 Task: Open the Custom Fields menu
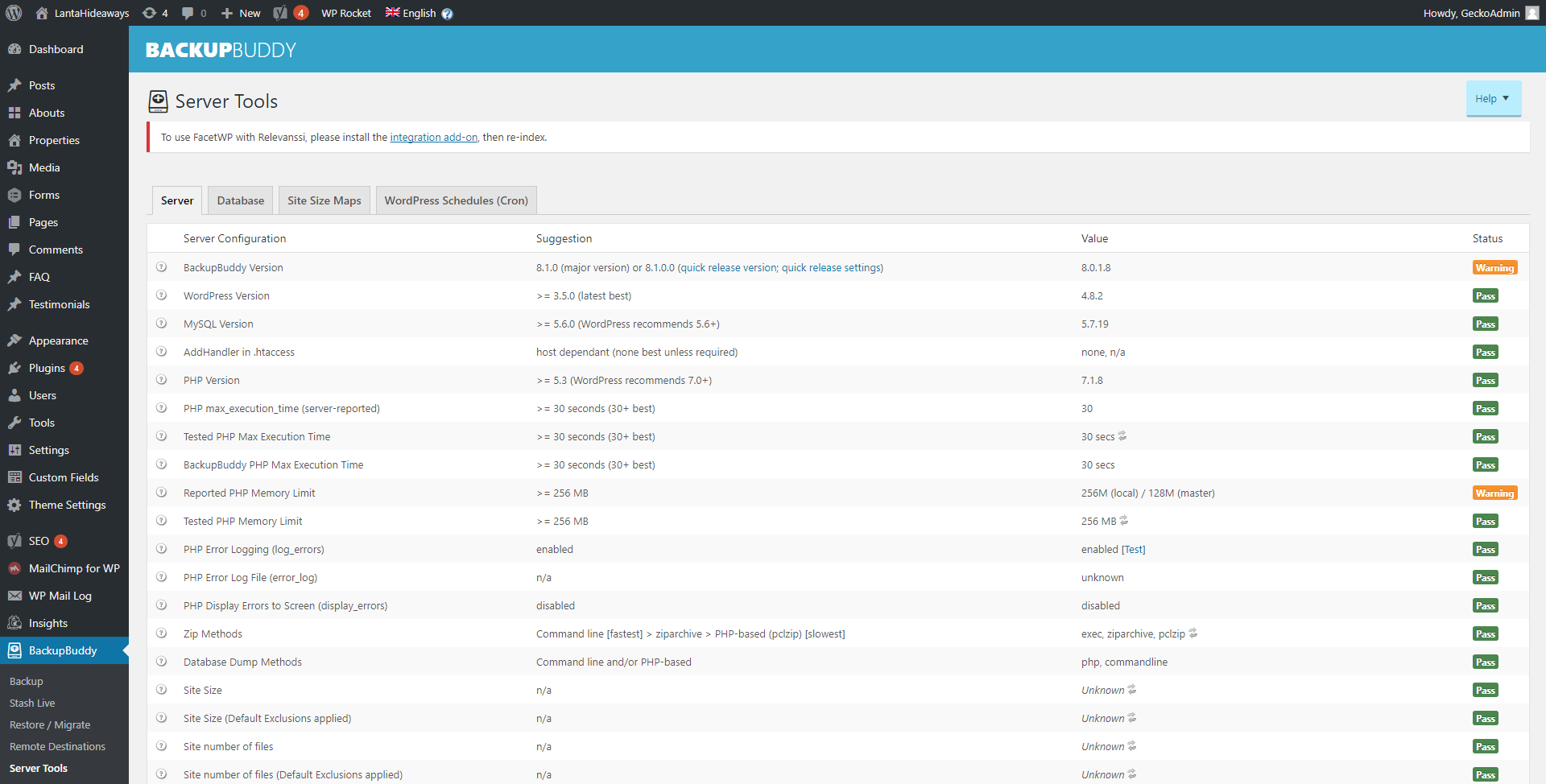coord(64,477)
